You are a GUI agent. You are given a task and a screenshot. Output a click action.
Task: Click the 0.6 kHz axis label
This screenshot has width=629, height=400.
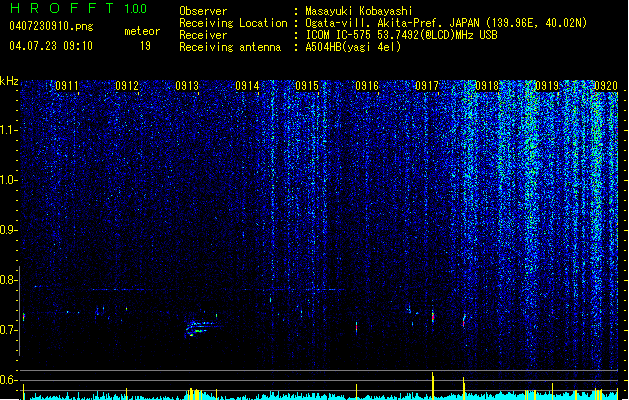tap(9, 380)
